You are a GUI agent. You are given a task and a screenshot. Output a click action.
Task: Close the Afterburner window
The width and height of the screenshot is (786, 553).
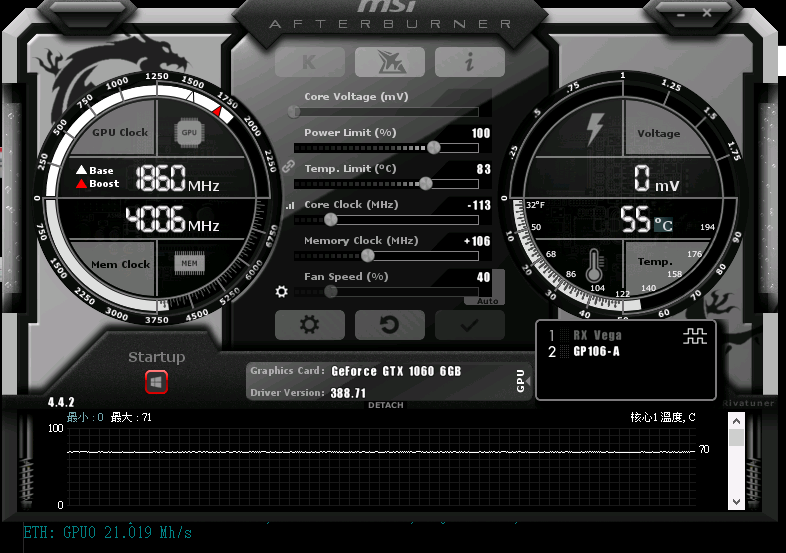click(x=707, y=13)
